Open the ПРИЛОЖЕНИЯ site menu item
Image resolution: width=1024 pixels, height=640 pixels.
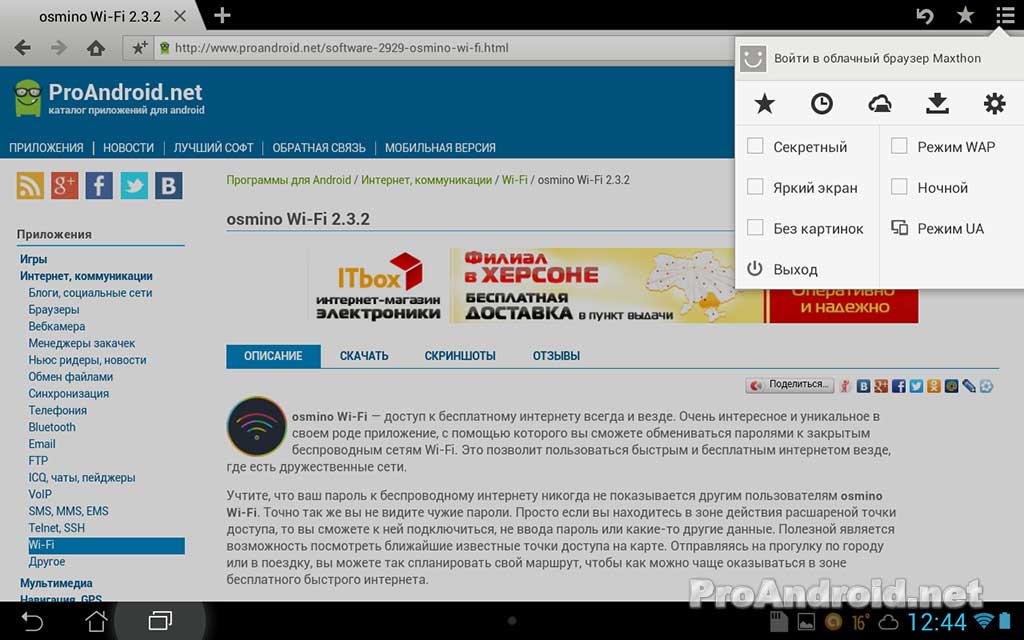click(x=46, y=148)
